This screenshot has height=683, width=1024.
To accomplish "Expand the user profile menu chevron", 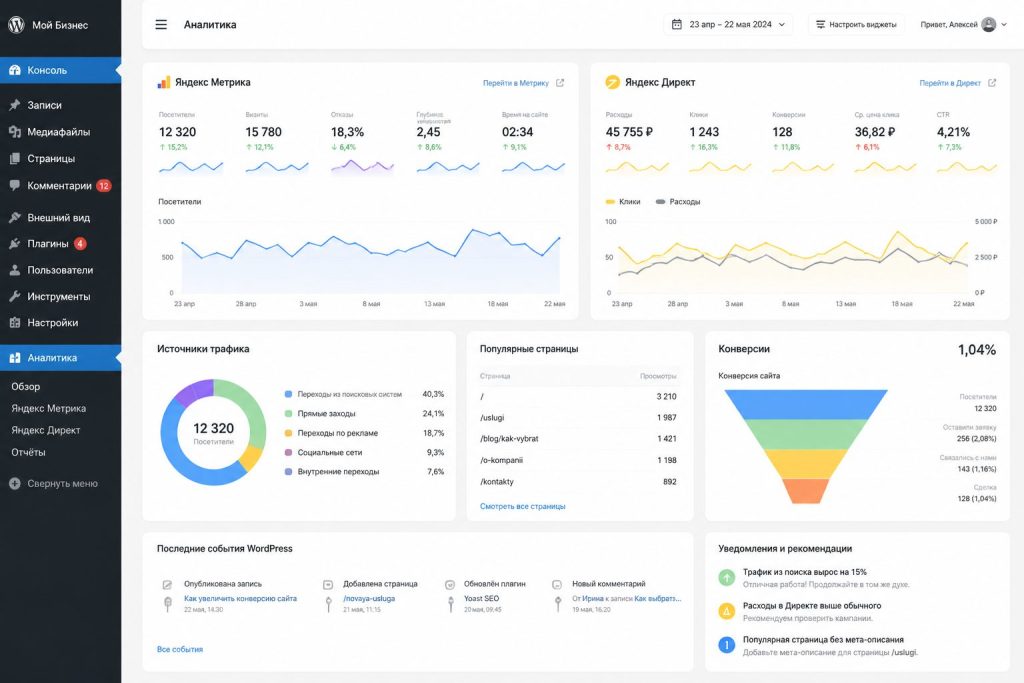I will click(1004, 25).
